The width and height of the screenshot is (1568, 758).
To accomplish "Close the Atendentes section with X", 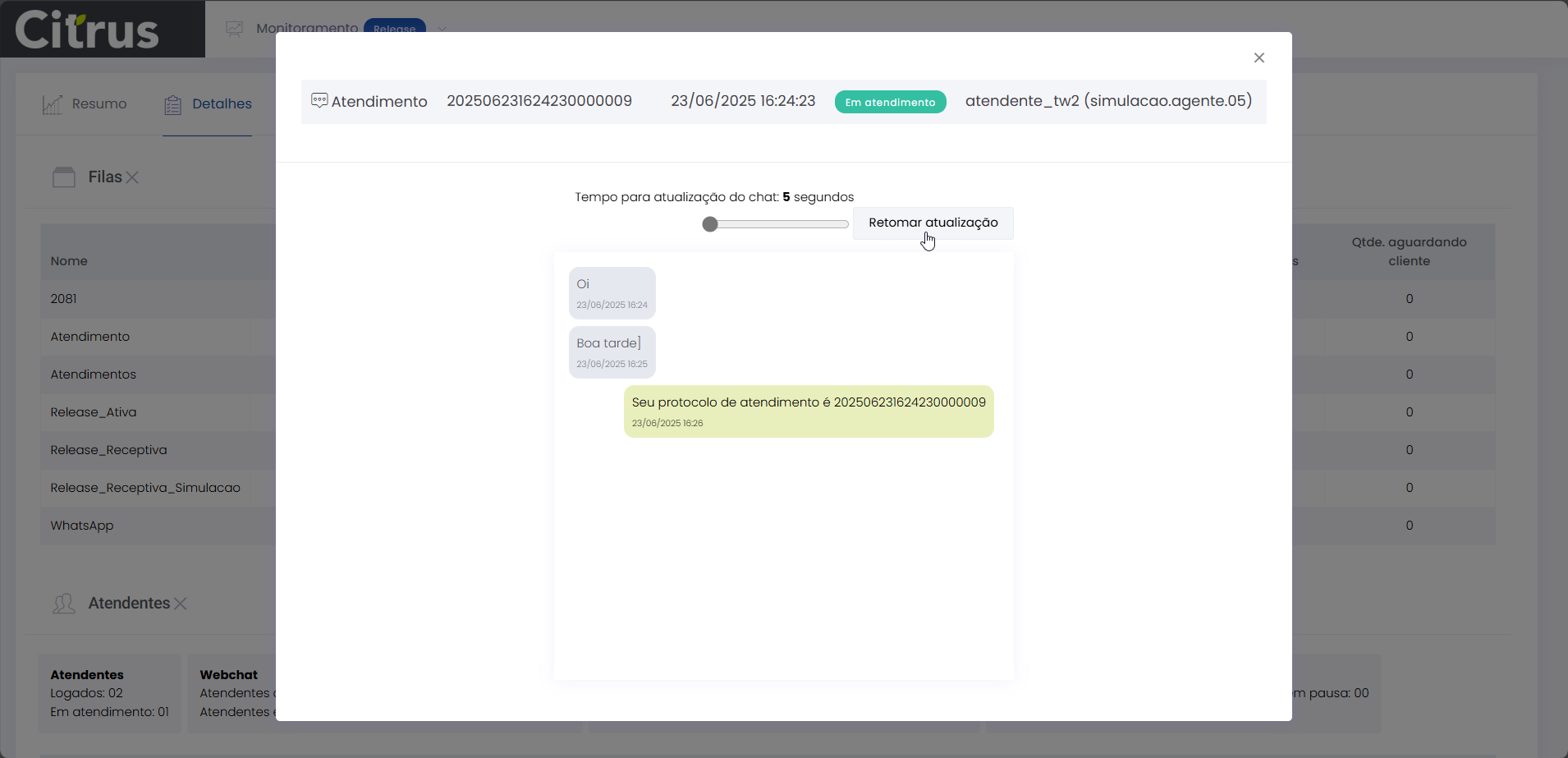I will [x=181, y=604].
